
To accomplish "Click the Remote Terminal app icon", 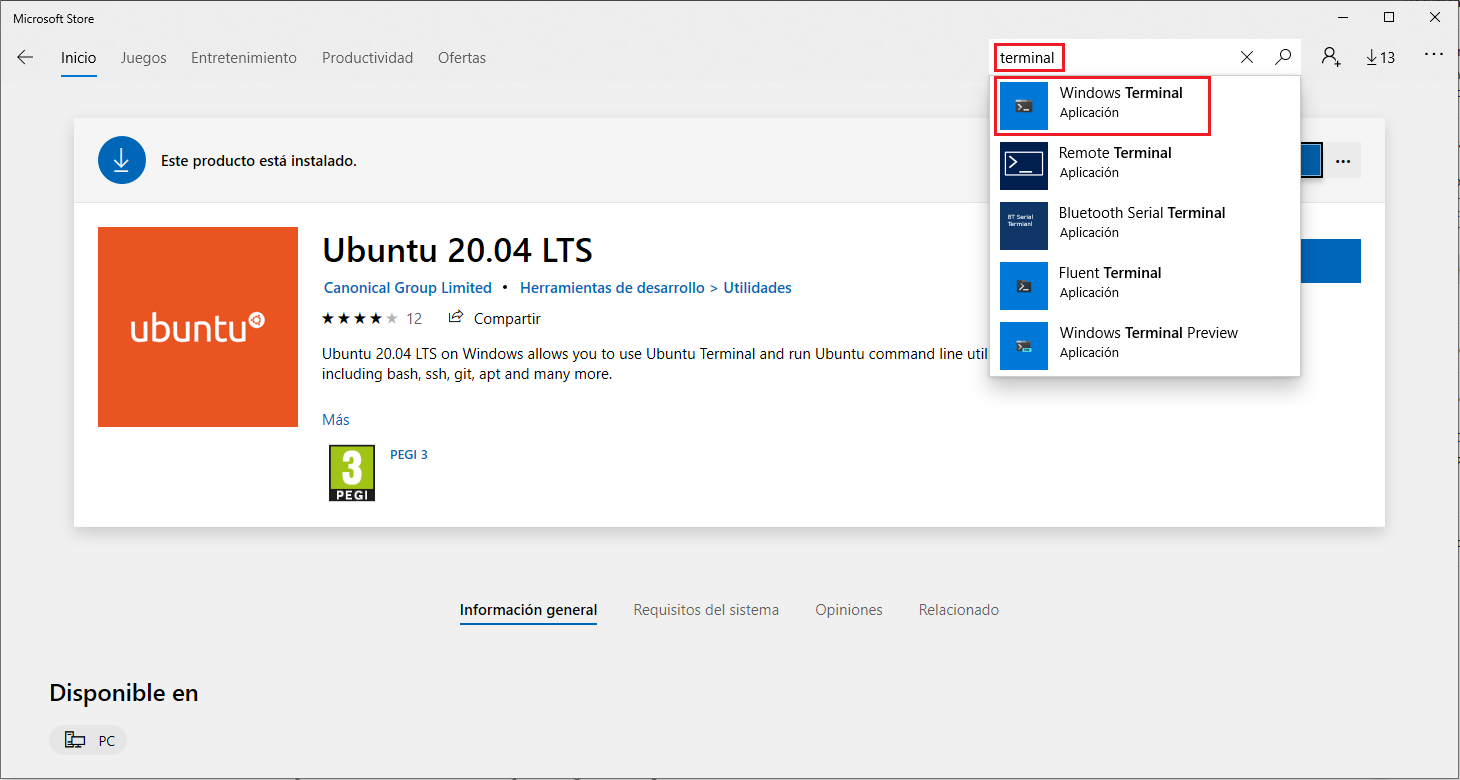I will click(1023, 166).
